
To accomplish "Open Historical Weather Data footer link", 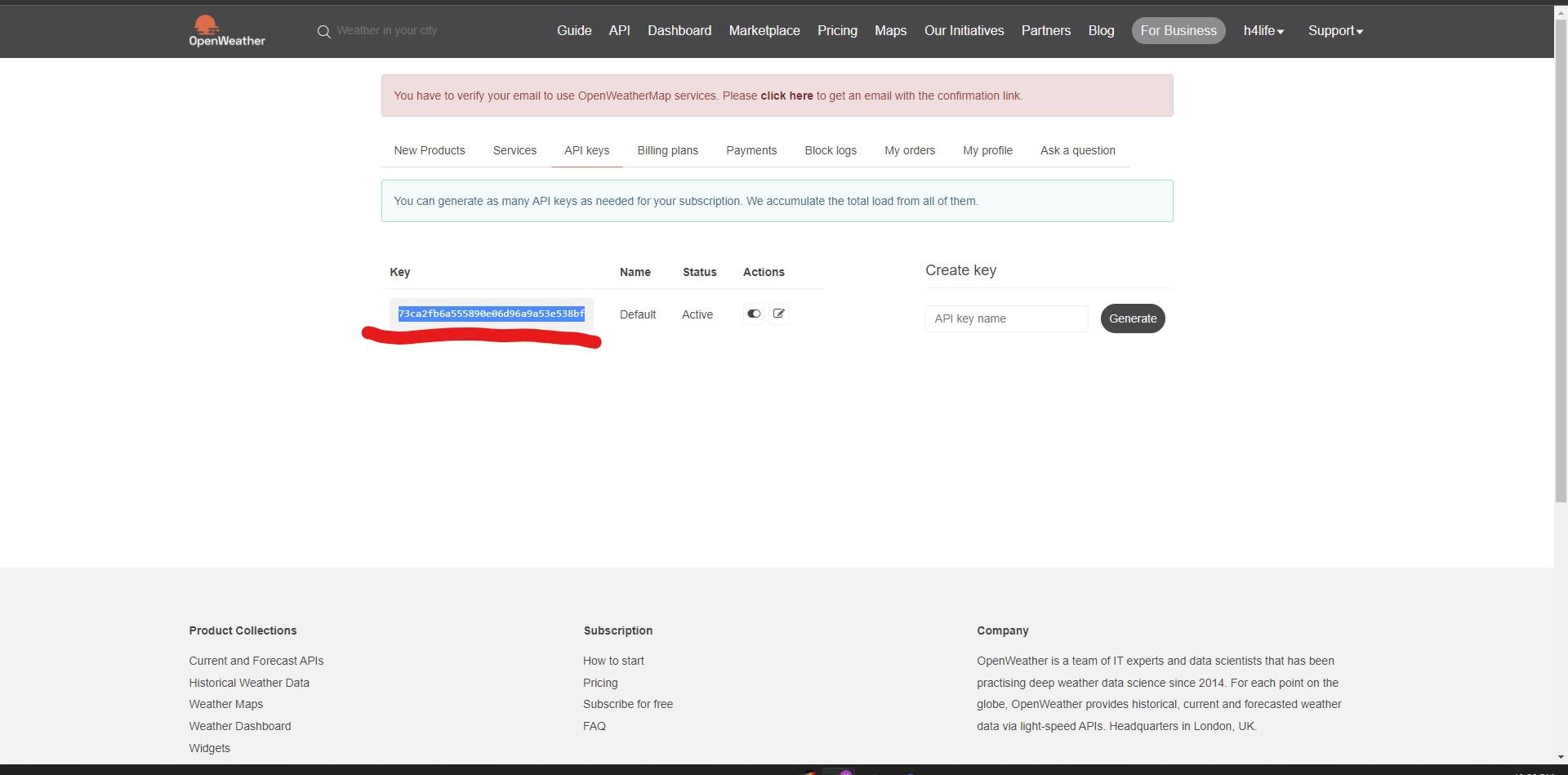I will point(249,683).
